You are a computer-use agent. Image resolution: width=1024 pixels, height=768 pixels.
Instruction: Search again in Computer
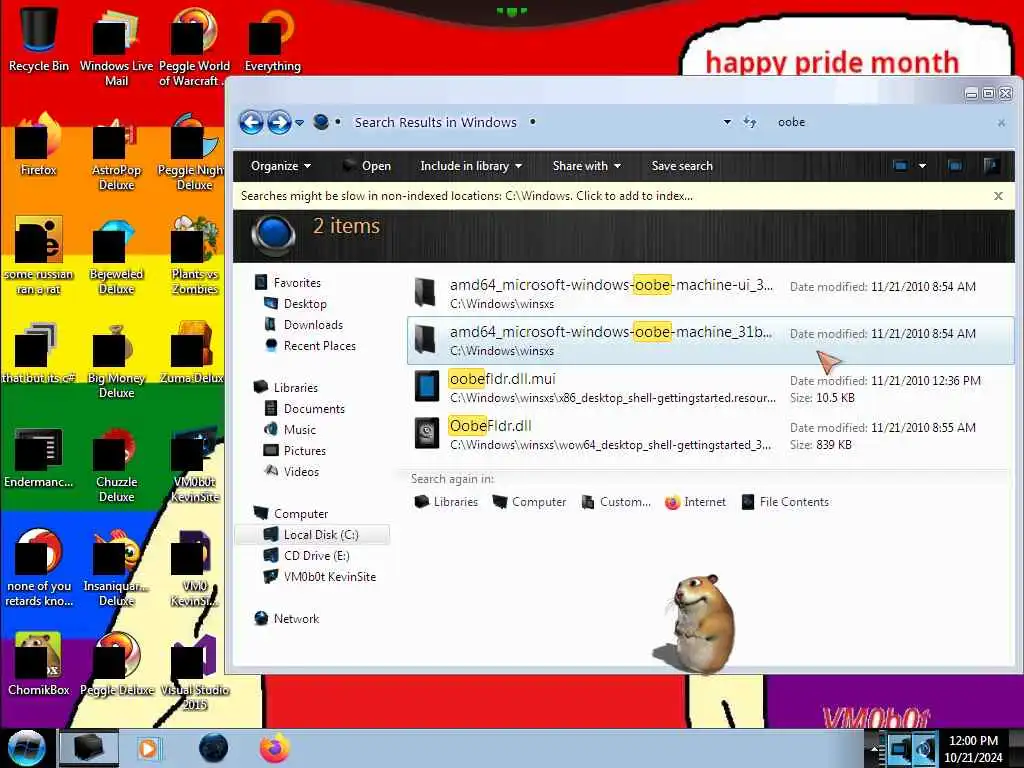click(x=530, y=502)
